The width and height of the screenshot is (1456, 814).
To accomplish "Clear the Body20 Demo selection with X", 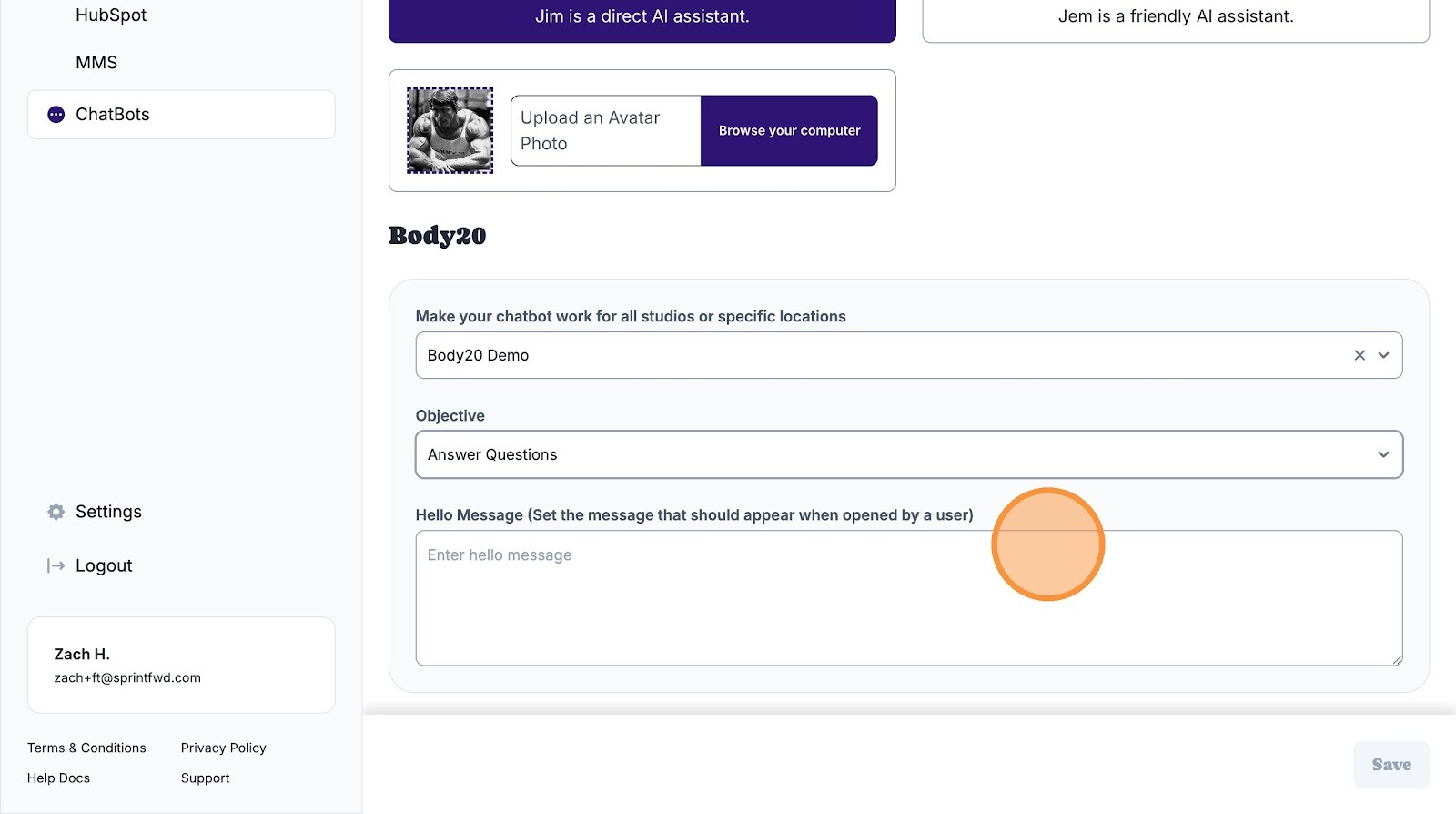I will [x=1360, y=355].
